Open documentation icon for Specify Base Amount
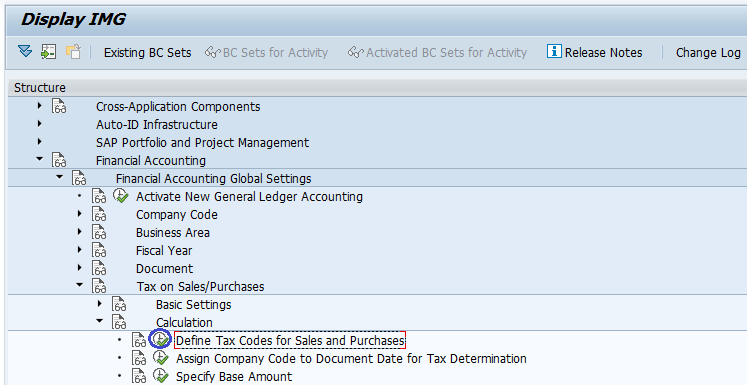This screenshot has width=747, height=385. (x=139, y=376)
